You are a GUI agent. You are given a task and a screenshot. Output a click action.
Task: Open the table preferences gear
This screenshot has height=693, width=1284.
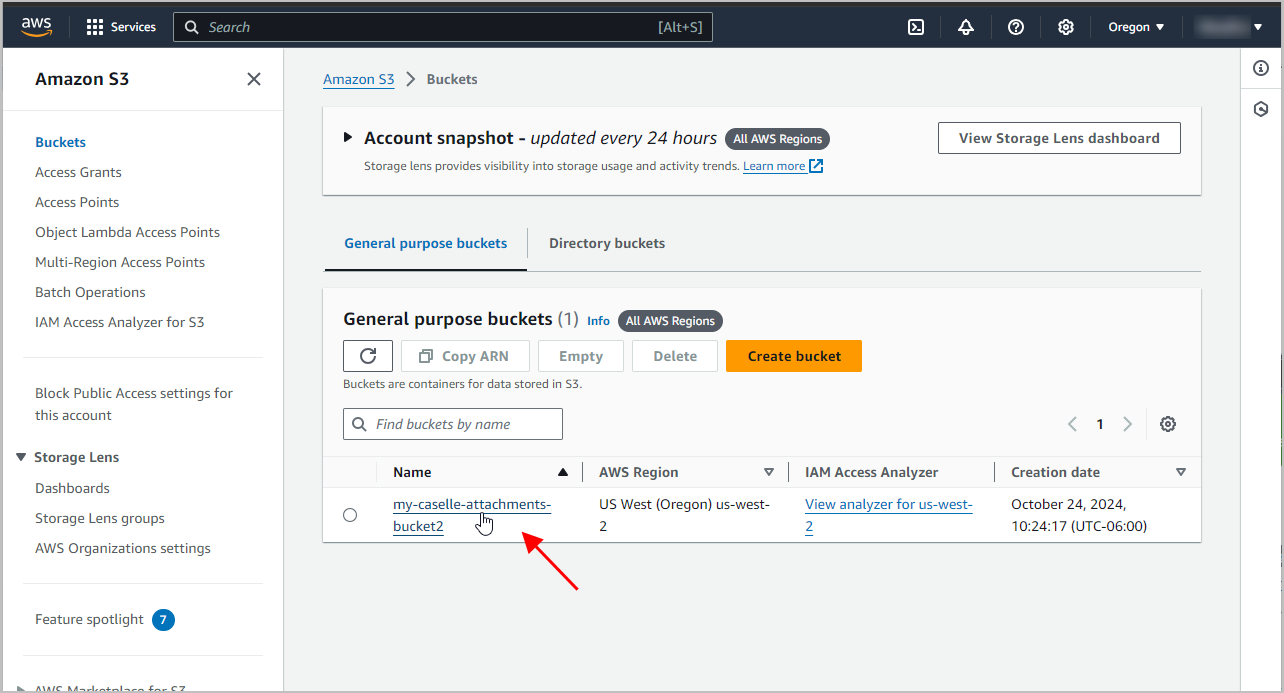(1168, 424)
